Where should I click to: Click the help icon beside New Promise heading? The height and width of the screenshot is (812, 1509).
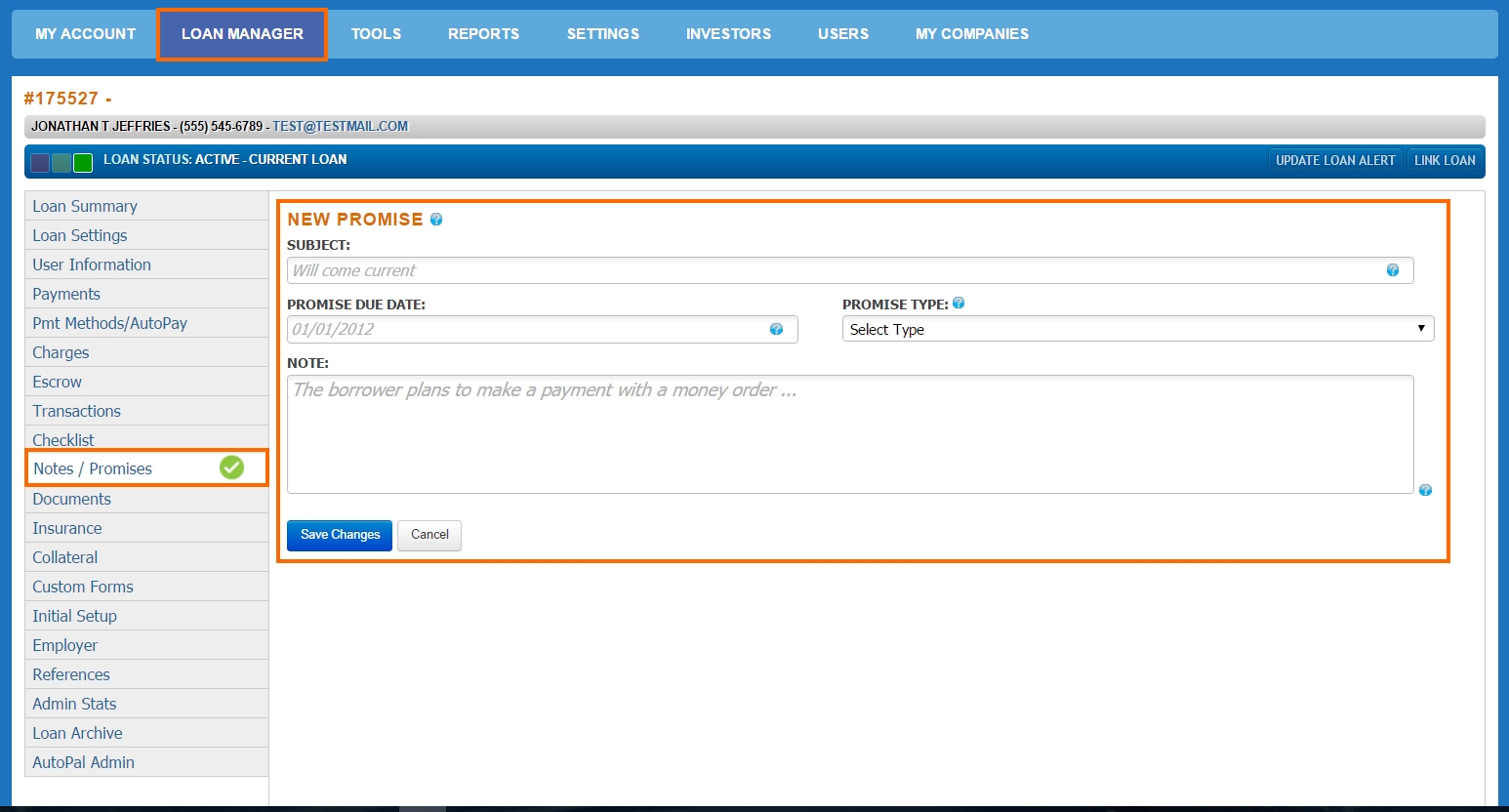point(436,220)
